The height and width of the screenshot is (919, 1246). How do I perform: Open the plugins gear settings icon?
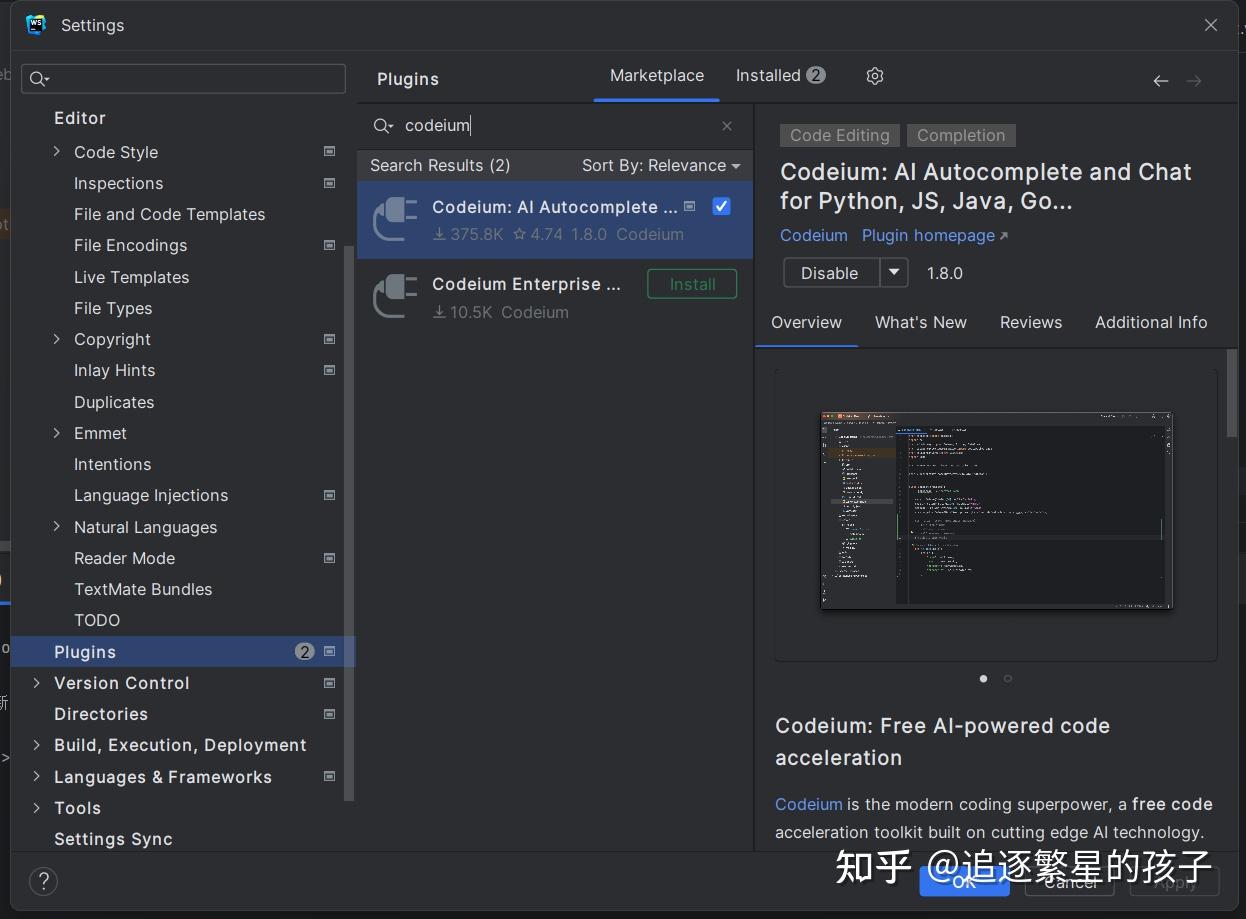coord(875,76)
